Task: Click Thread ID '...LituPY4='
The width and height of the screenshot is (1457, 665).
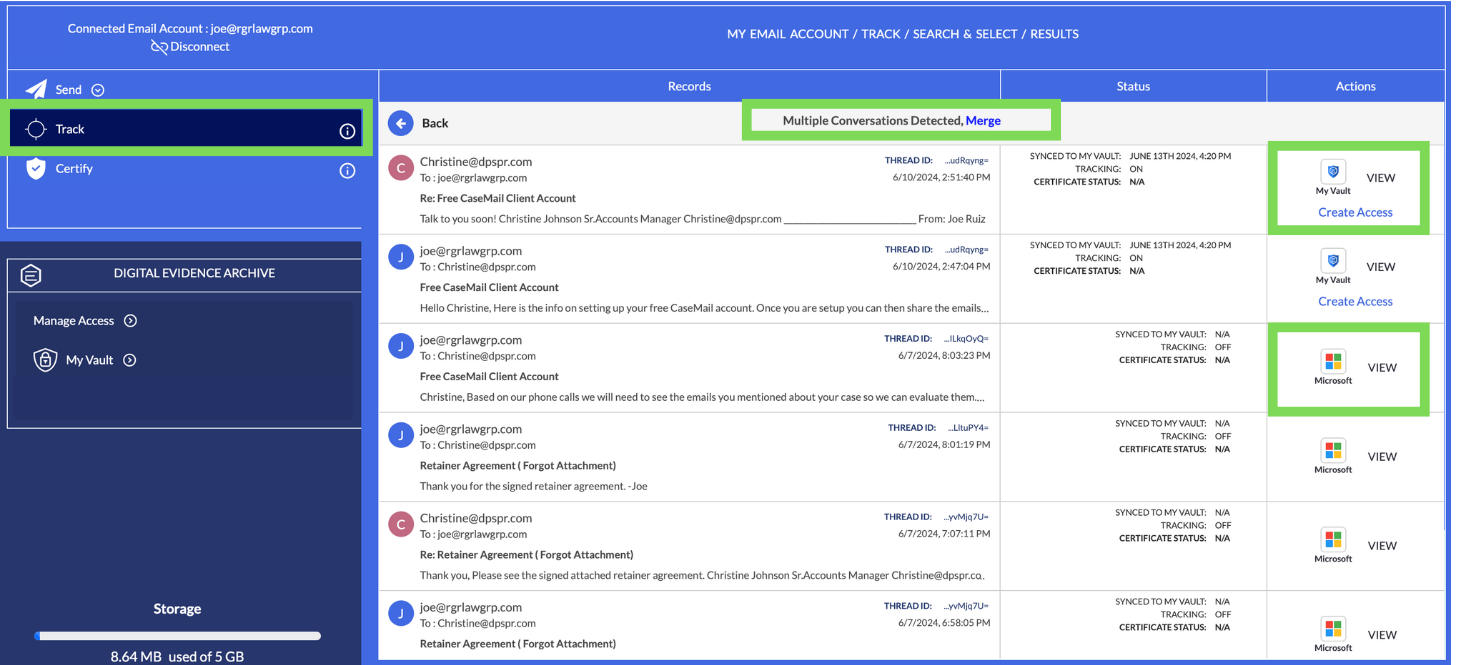Action: coord(966,428)
